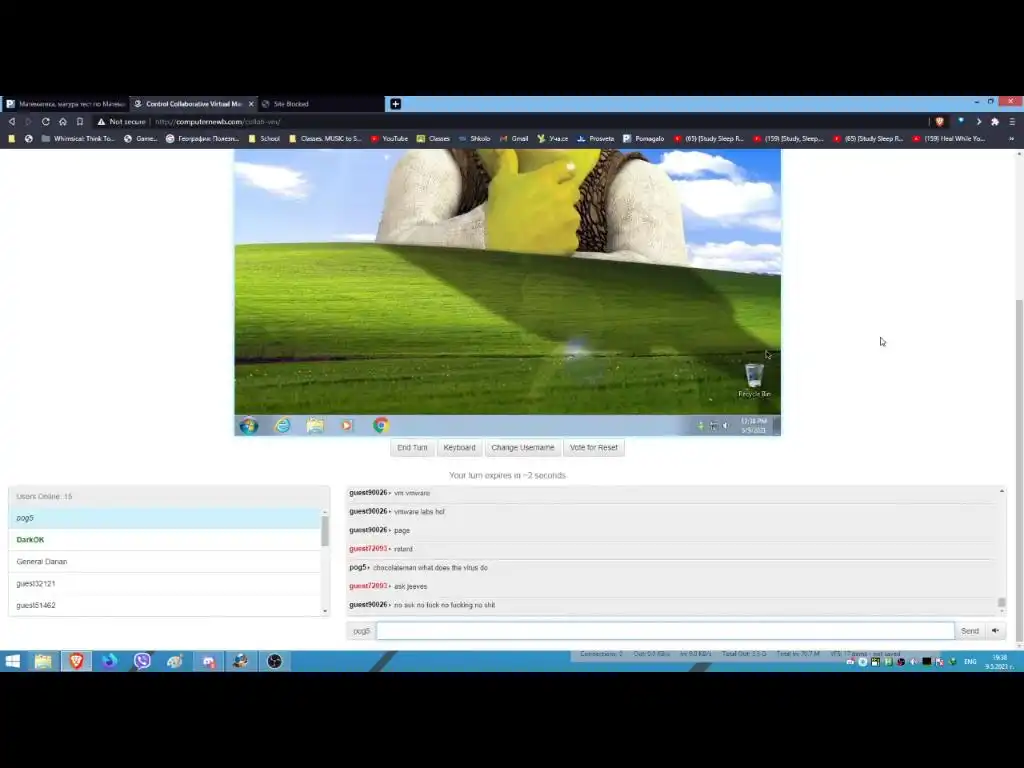Open the Windows Start button on host taskbar
This screenshot has height=768, width=1024.
[x=12, y=662]
